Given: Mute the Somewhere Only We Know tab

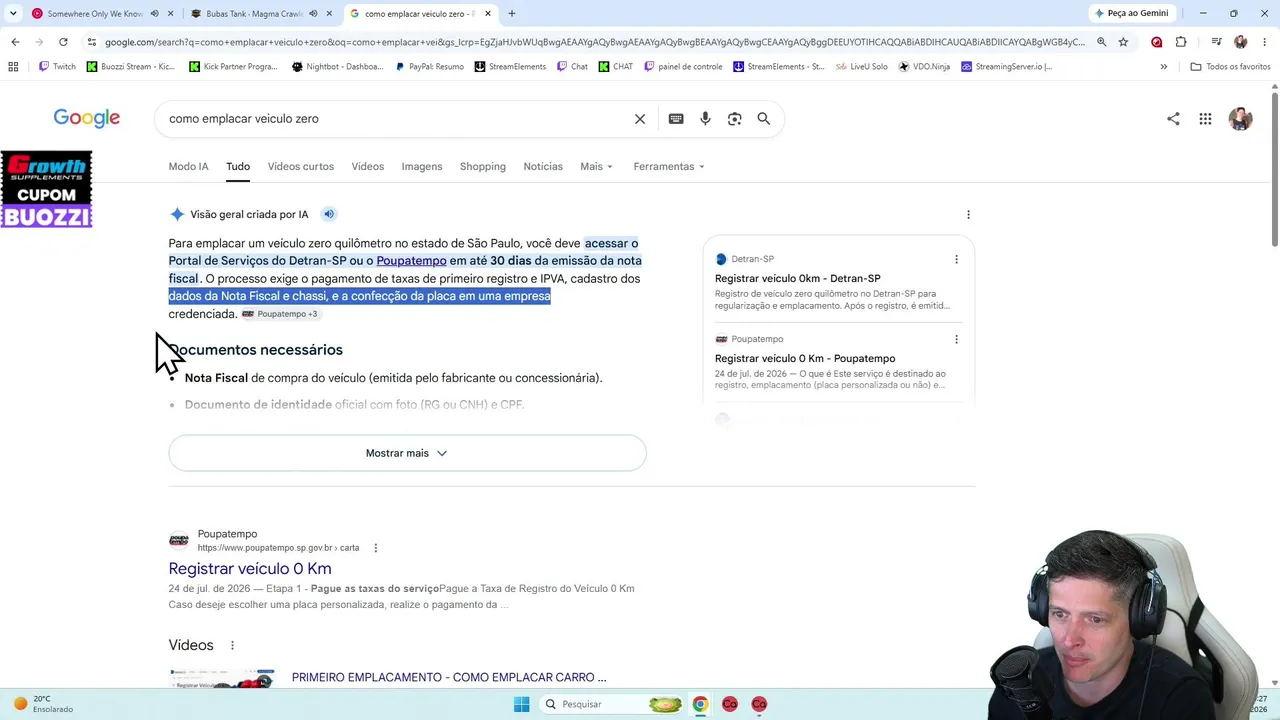Looking at the screenshot, I should pos(154,14).
